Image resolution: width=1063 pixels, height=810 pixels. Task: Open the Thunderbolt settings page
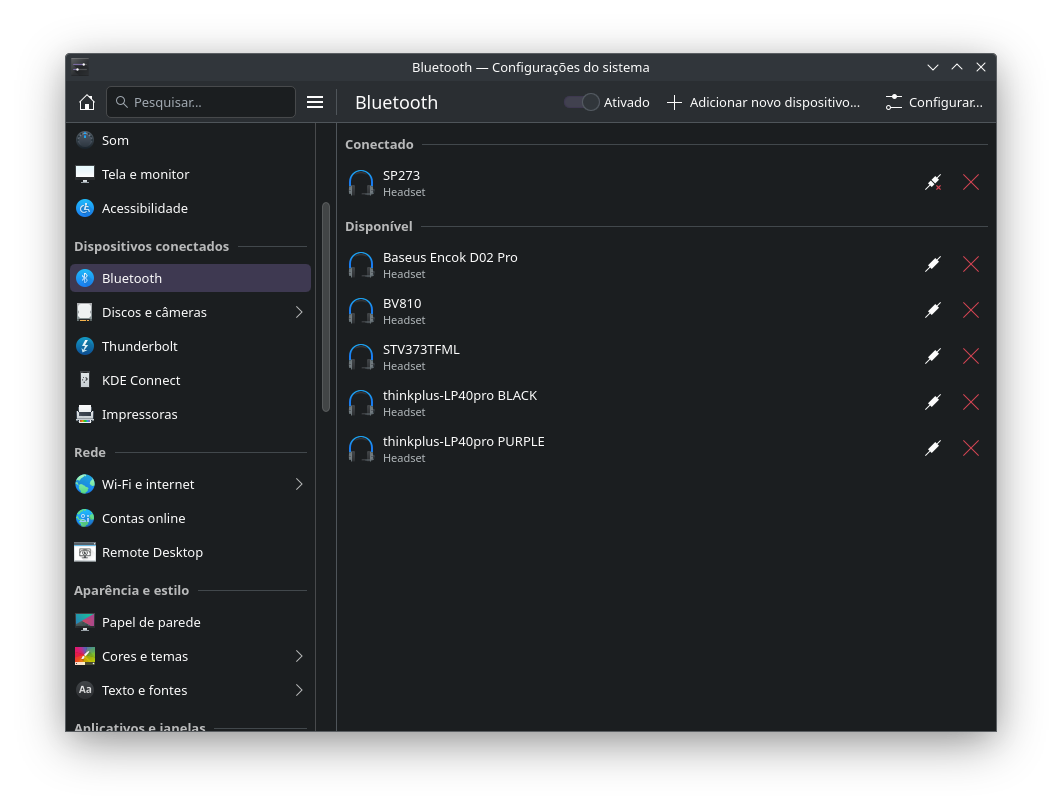click(x=190, y=346)
